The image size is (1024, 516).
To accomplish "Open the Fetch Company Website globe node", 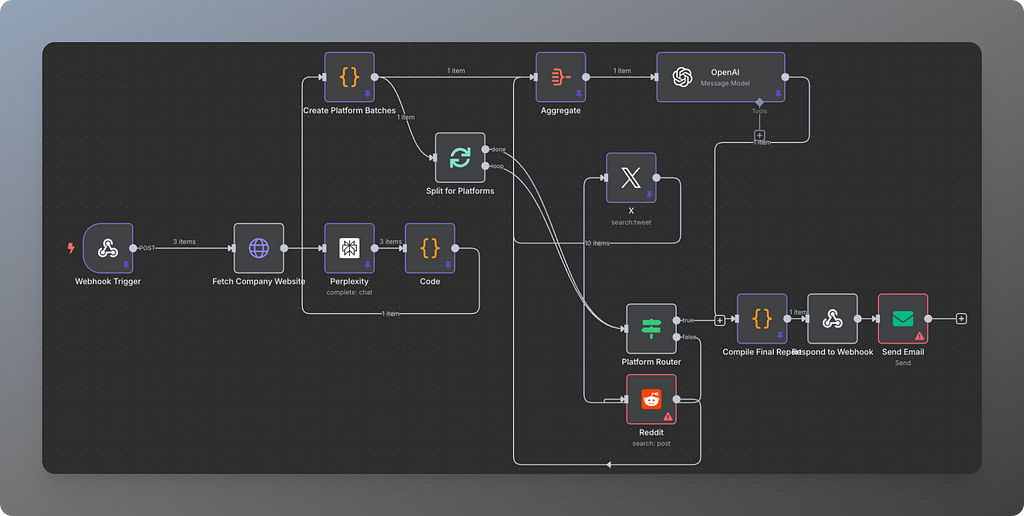I will [259, 248].
